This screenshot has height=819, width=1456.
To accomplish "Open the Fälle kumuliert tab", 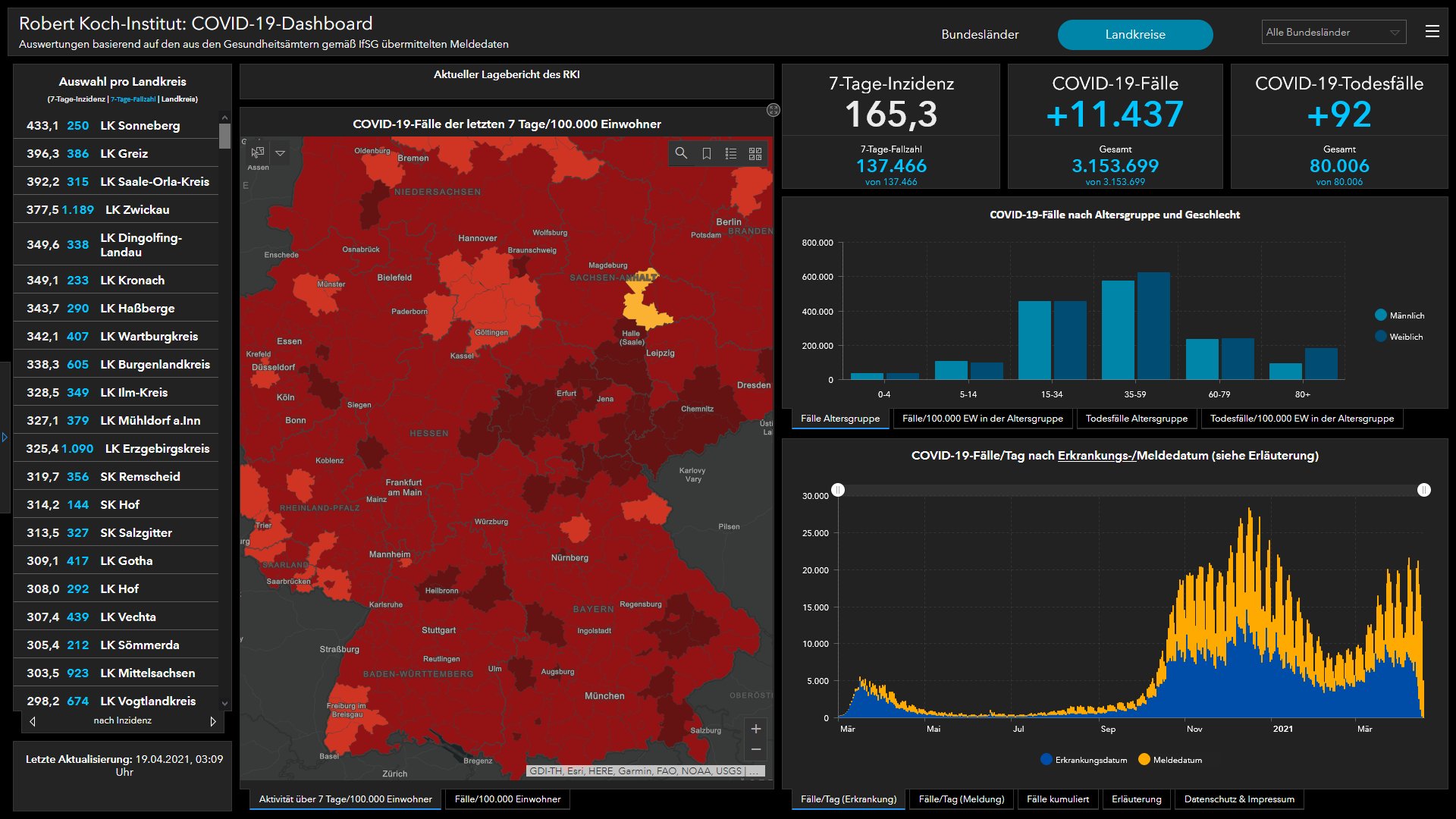I will pyautogui.click(x=1057, y=799).
